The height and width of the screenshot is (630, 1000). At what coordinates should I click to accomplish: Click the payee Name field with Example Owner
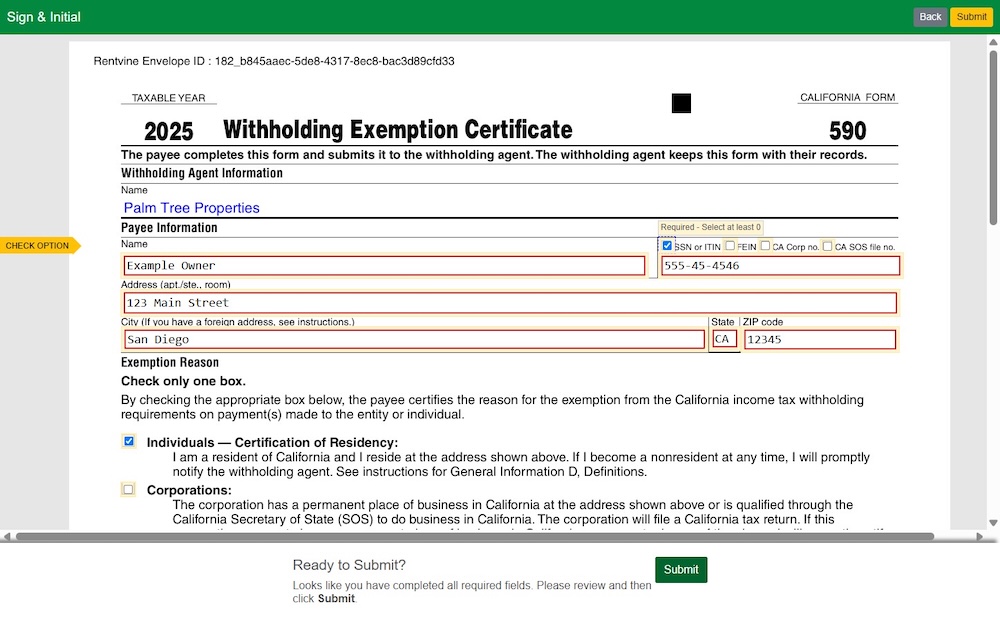pyautogui.click(x=384, y=265)
